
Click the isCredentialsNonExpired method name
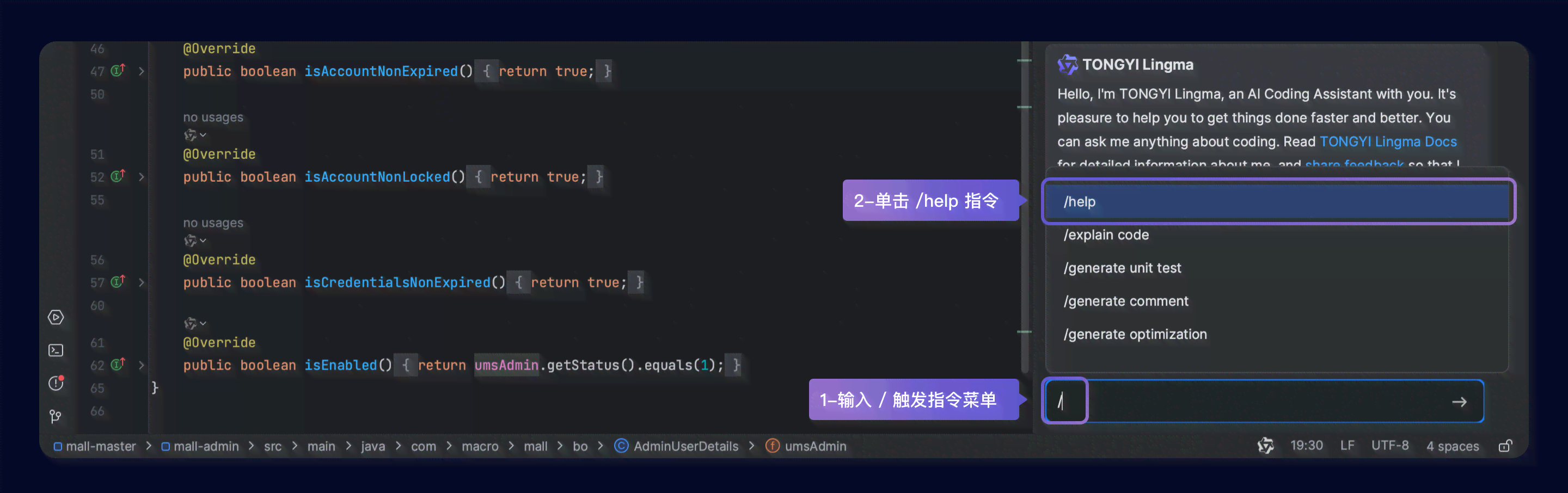pyautogui.click(x=397, y=282)
